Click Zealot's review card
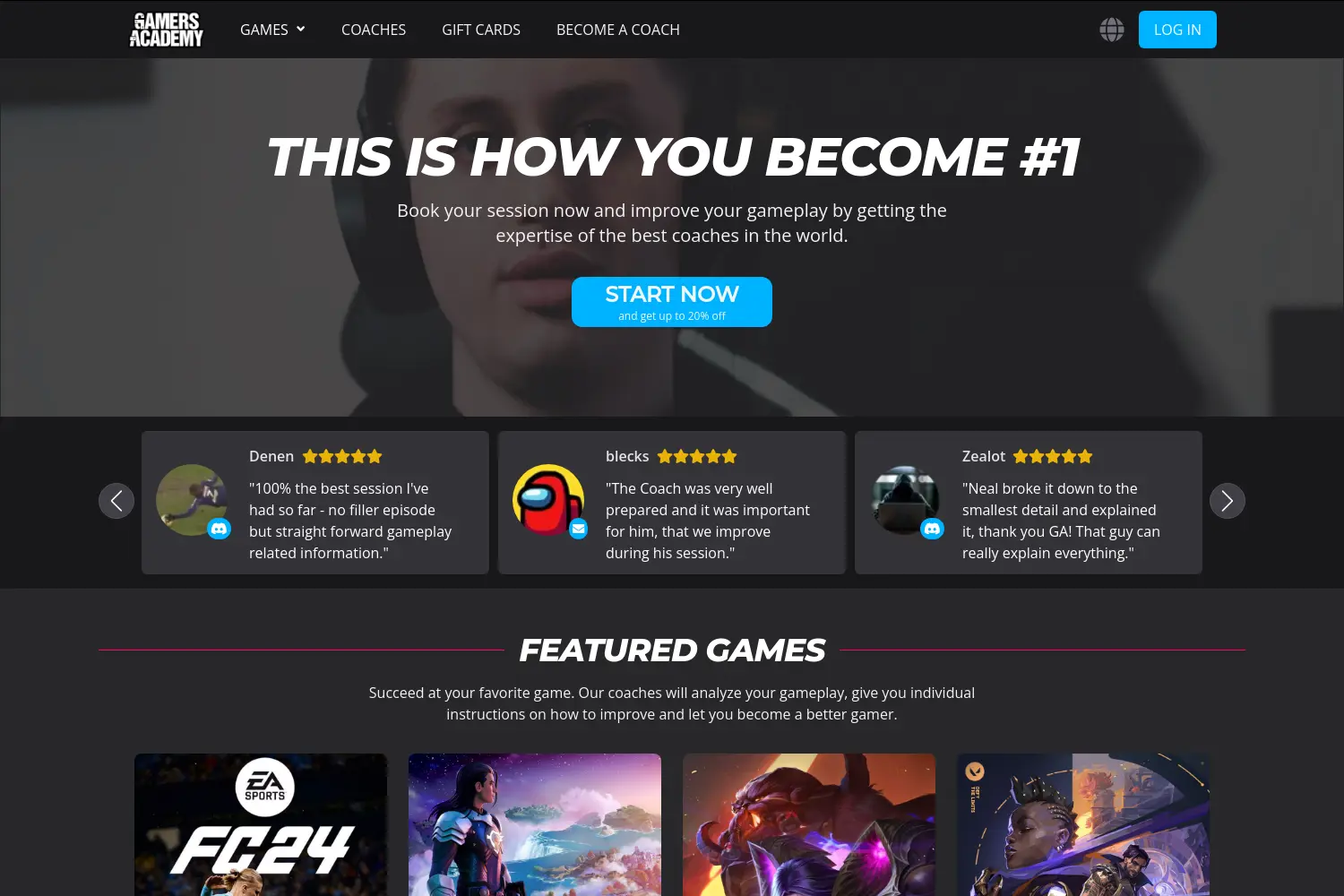Screen dimensions: 1344x896 (1029, 503)
